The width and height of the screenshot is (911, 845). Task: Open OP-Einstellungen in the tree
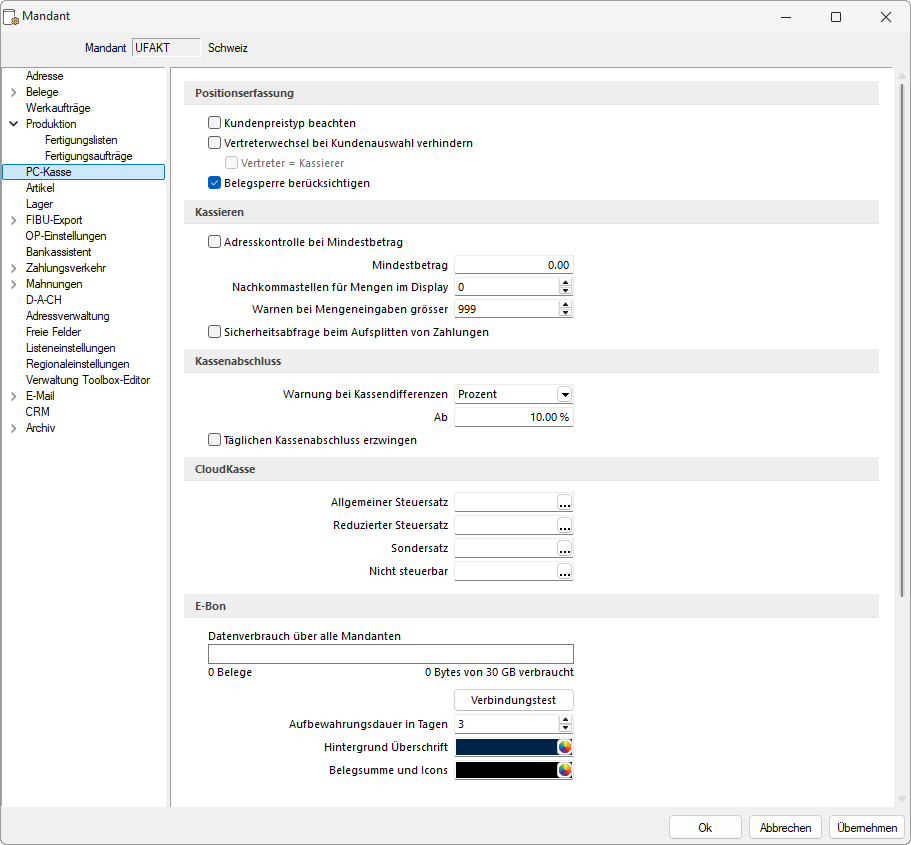[66, 236]
